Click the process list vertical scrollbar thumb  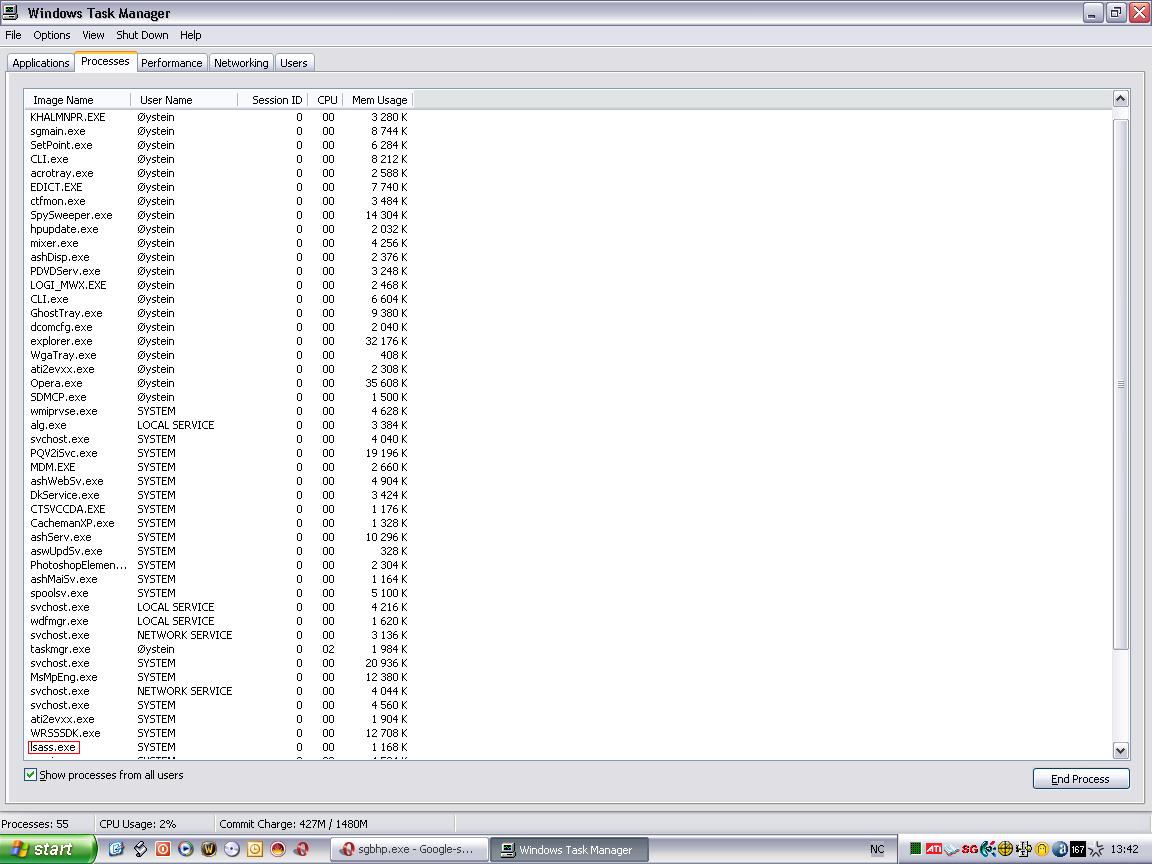pyautogui.click(x=1120, y=384)
